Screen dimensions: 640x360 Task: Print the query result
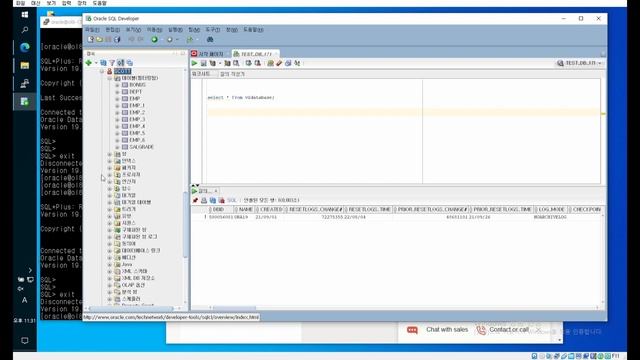(x=204, y=200)
